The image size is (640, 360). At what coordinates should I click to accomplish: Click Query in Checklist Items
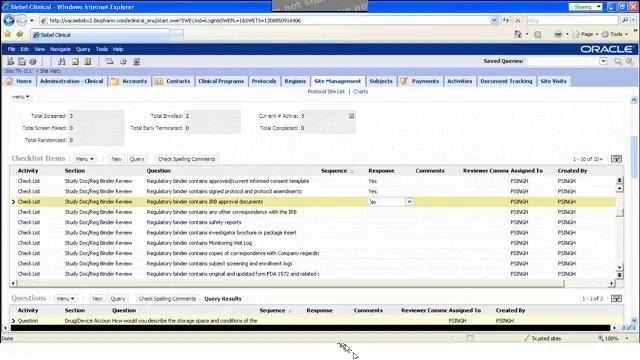[137, 159]
